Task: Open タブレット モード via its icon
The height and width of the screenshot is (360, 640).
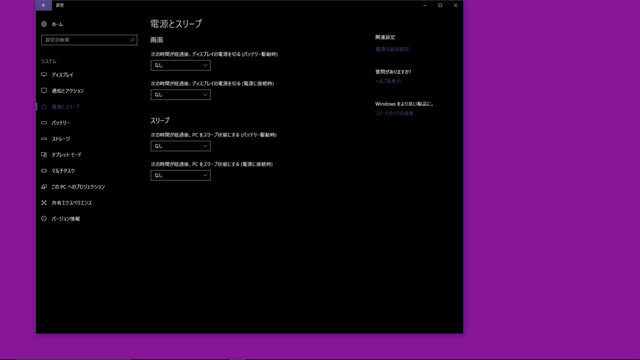Action: coord(44,155)
